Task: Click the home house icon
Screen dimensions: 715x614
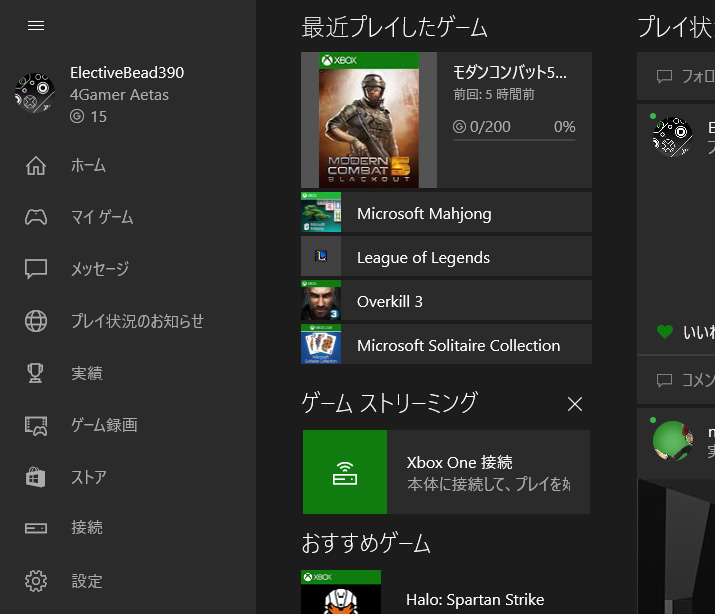Action: point(36,165)
